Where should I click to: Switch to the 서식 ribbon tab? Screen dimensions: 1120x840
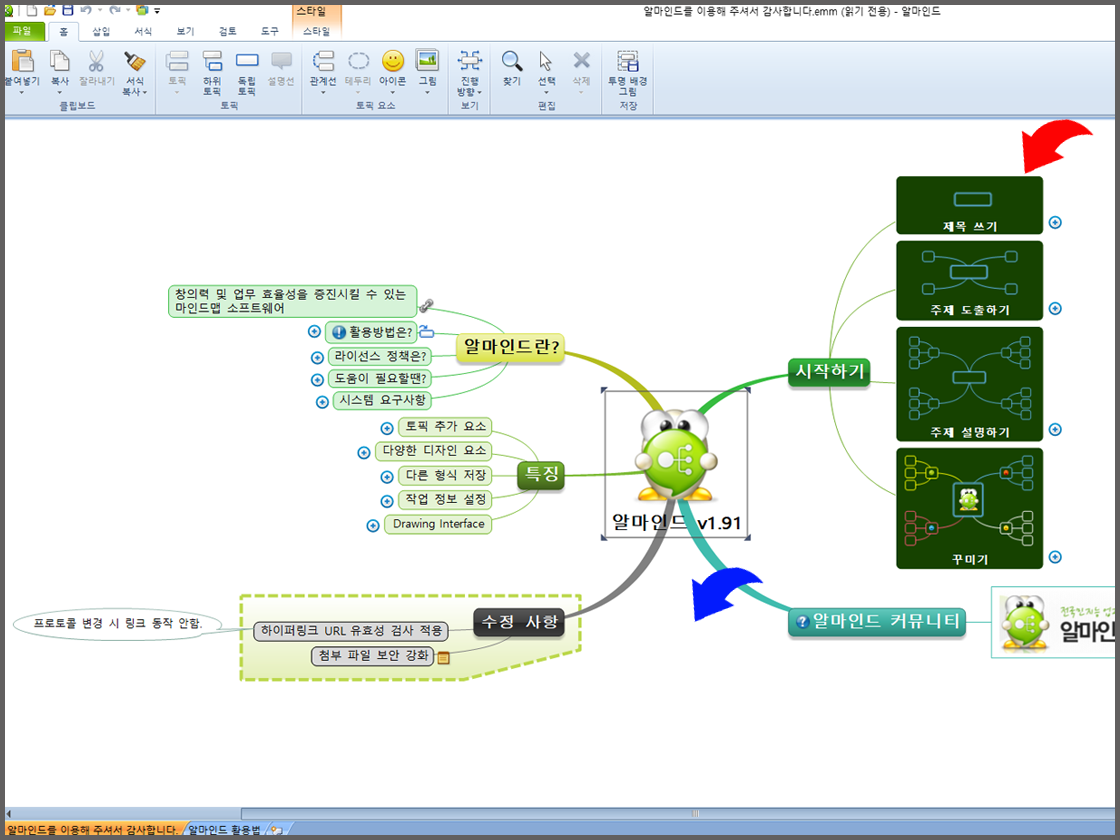143,31
